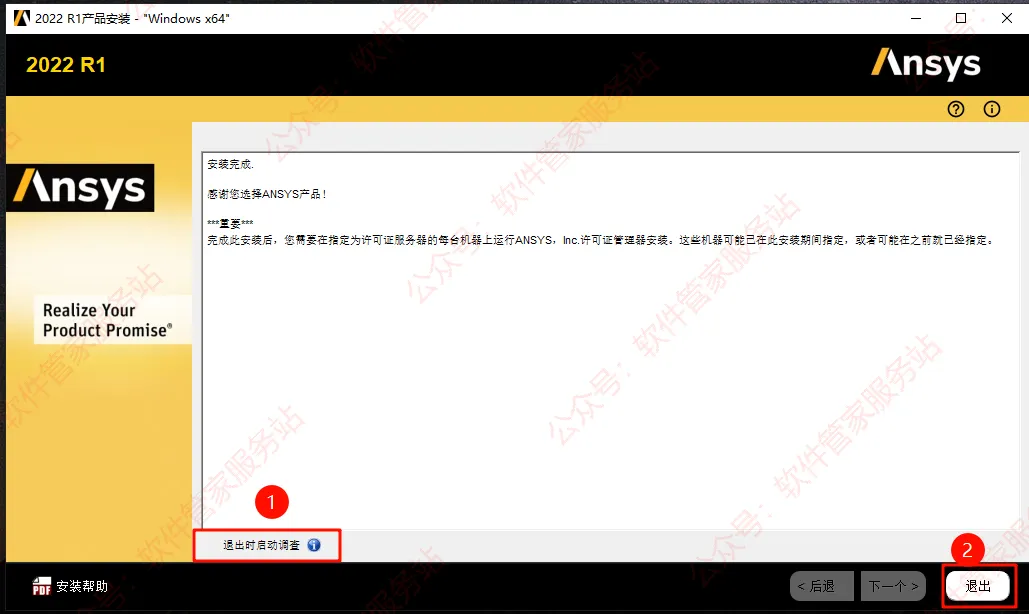The height and width of the screenshot is (614, 1029).
Task: Click the 2022 R1 header label
Action: pyautogui.click(x=66, y=65)
